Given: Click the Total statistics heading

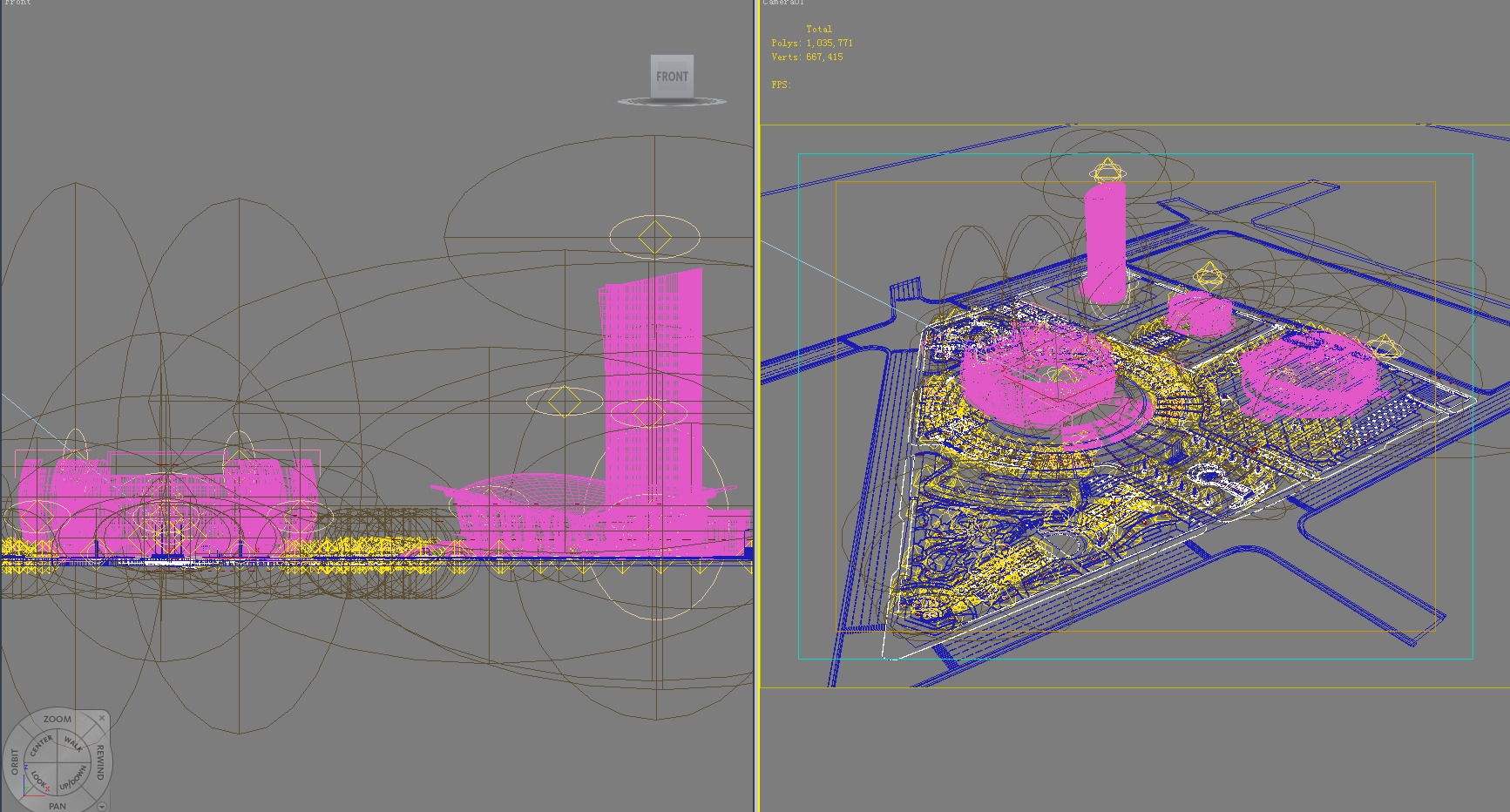Looking at the screenshot, I should (x=819, y=29).
